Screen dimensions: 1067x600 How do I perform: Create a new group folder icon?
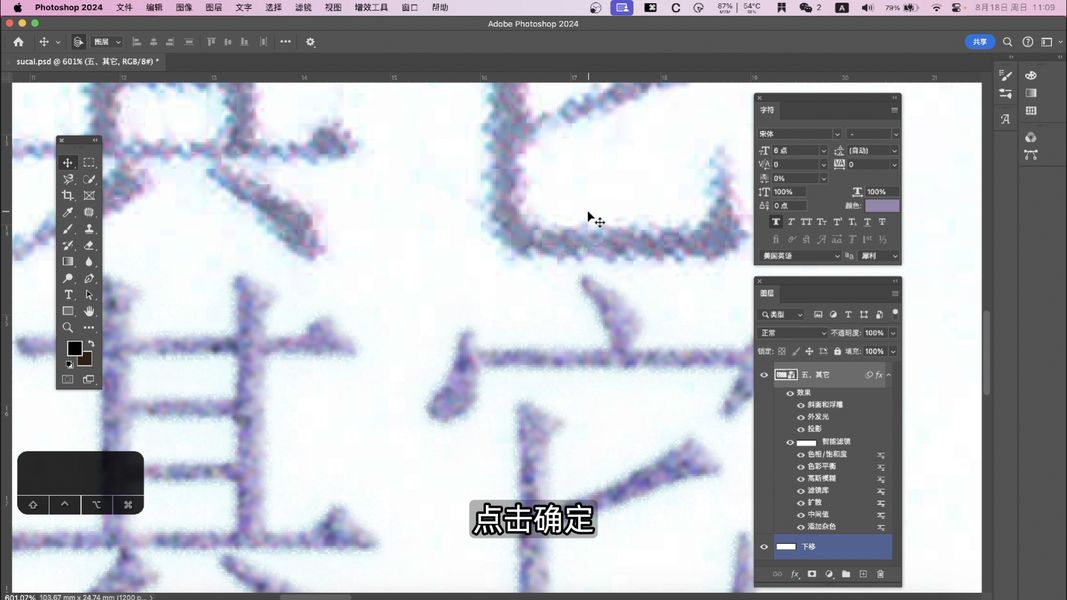846,574
